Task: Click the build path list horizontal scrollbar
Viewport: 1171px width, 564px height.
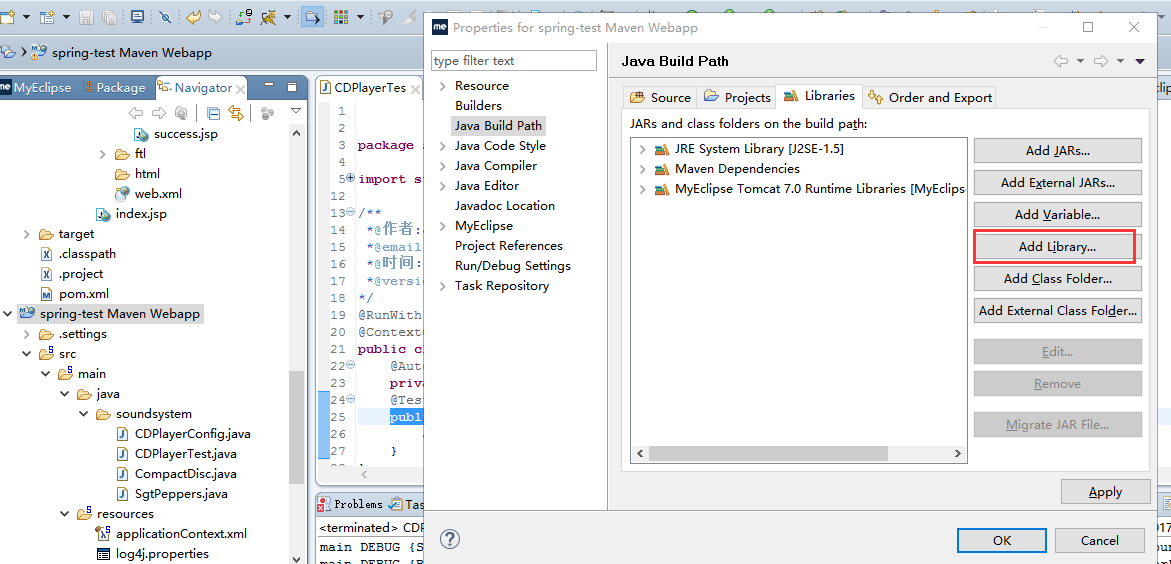Action: click(768, 453)
